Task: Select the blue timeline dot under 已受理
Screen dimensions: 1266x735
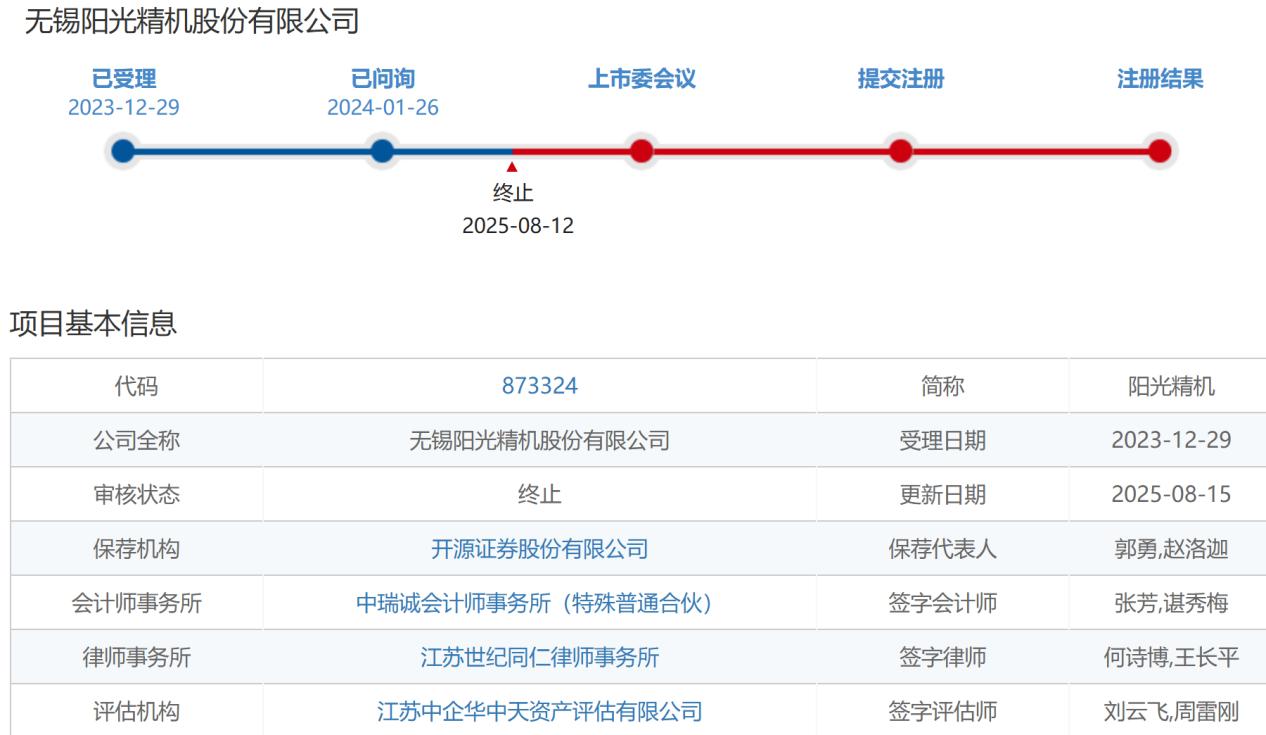Action: coord(123,151)
